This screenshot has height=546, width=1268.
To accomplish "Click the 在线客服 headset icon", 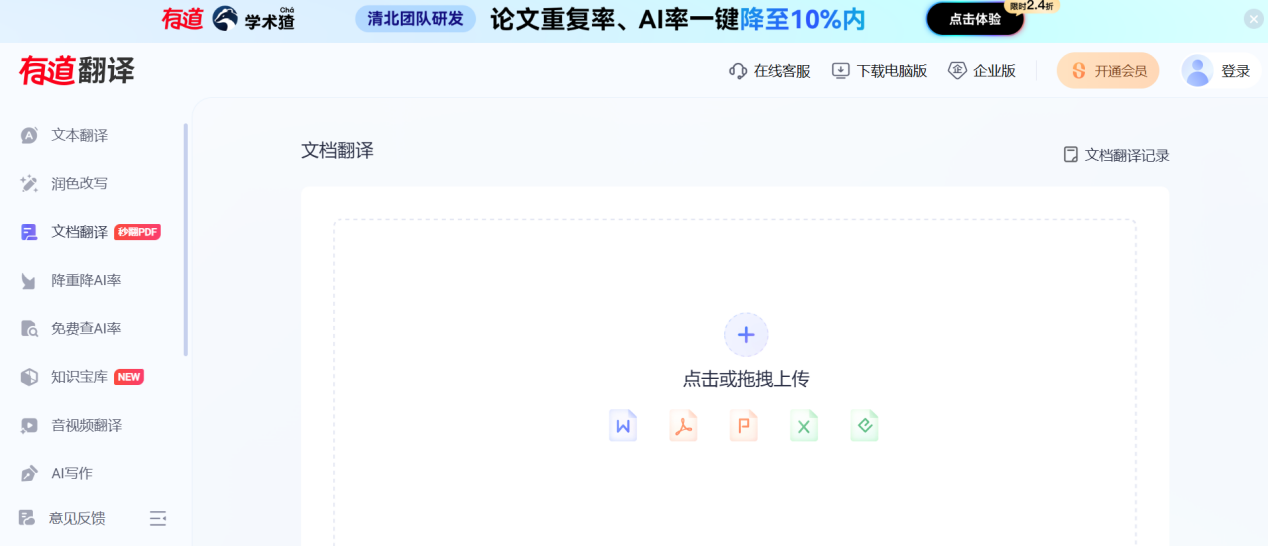I will 738,71.
